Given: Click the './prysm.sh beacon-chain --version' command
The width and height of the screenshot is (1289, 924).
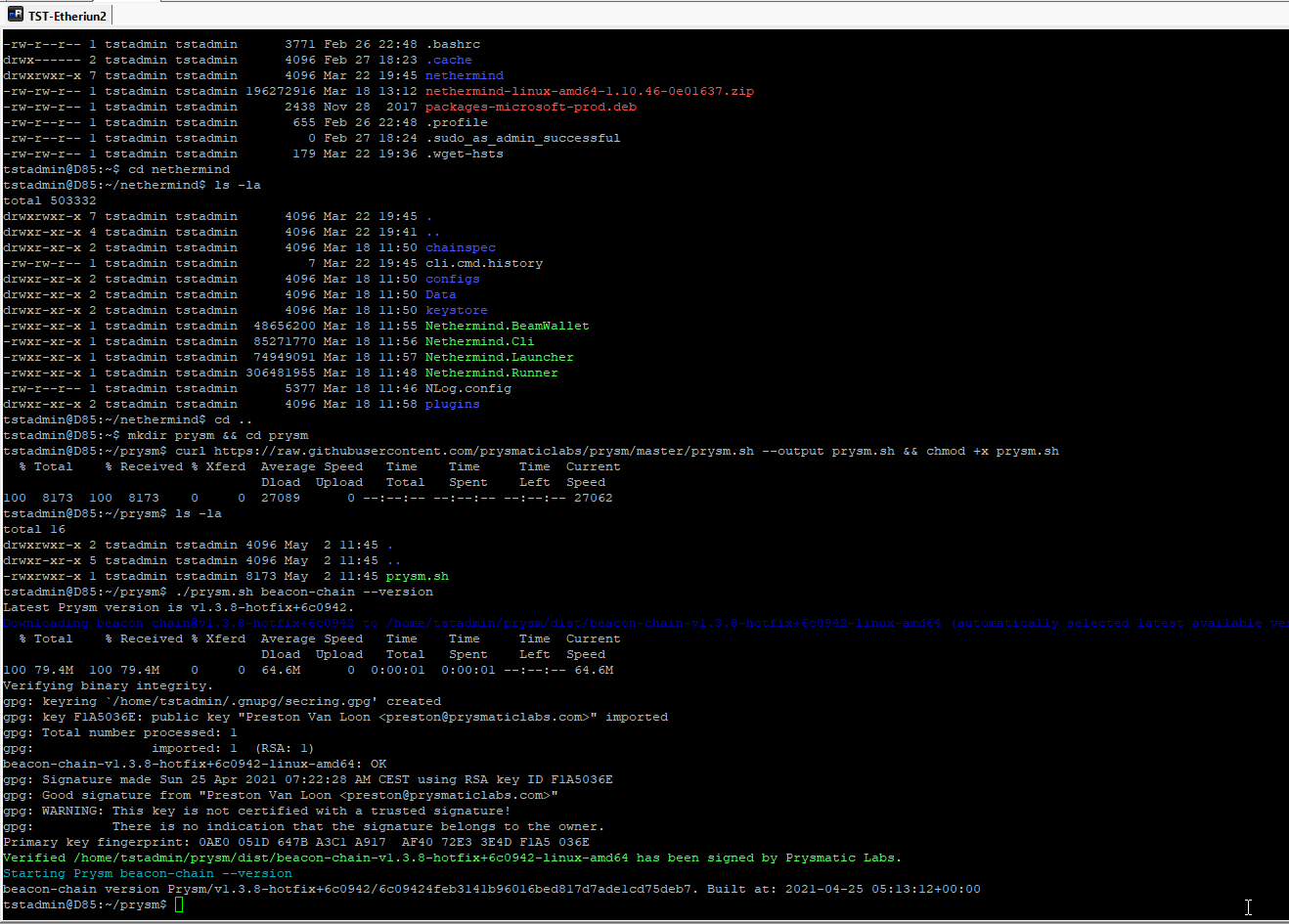Looking at the screenshot, I should tap(304, 592).
